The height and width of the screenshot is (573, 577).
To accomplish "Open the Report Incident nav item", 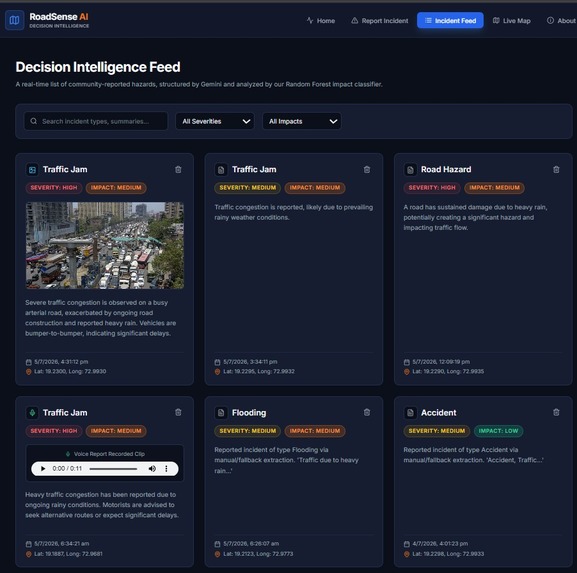I will coord(380,21).
